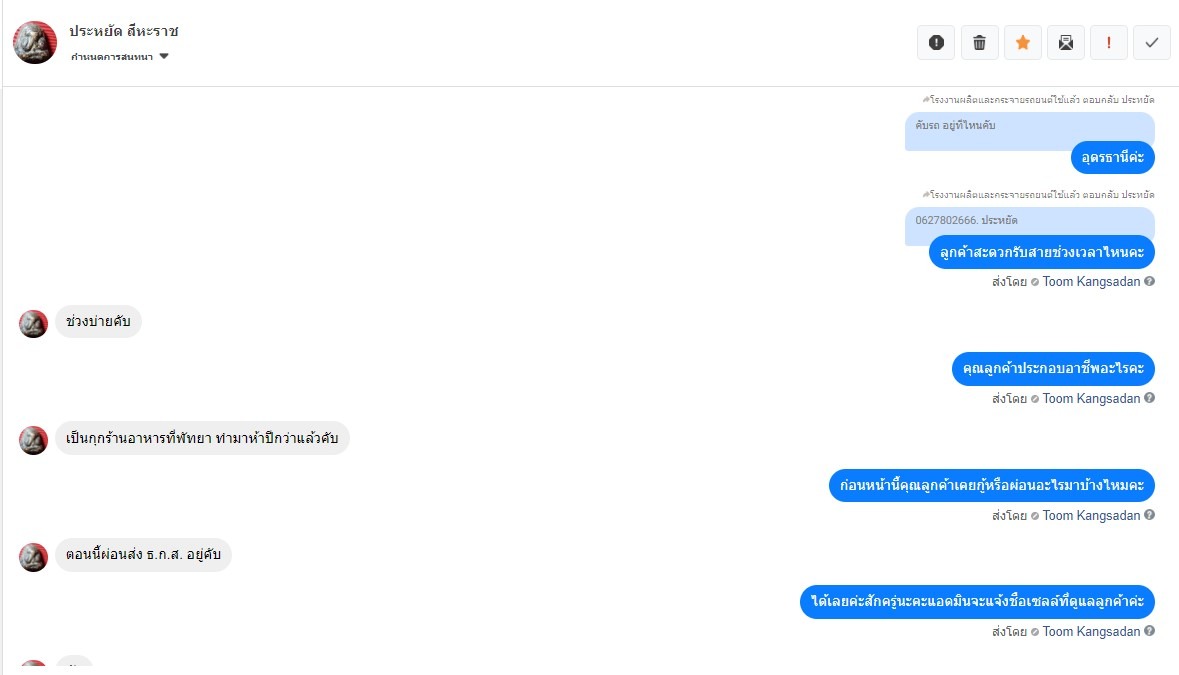1179x675 pixels.
Task: Select customer message about ธ.ก.ส. installments
Action: pyautogui.click(x=144, y=555)
